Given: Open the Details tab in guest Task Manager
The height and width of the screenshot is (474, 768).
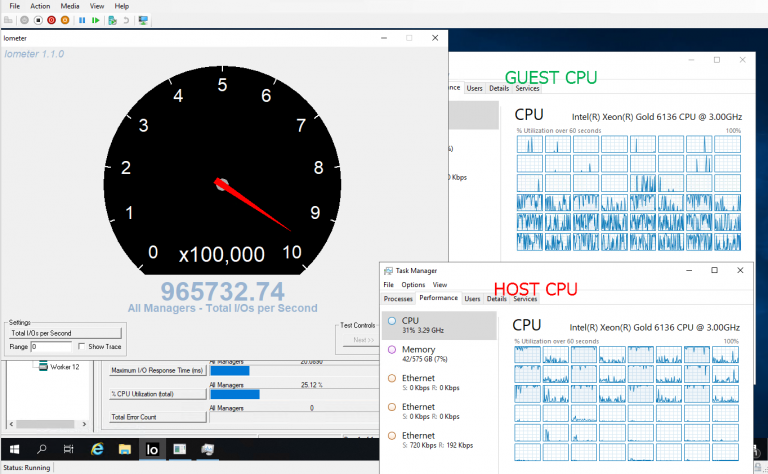Looking at the screenshot, I should pyautogui.click(x=499, y=88).
